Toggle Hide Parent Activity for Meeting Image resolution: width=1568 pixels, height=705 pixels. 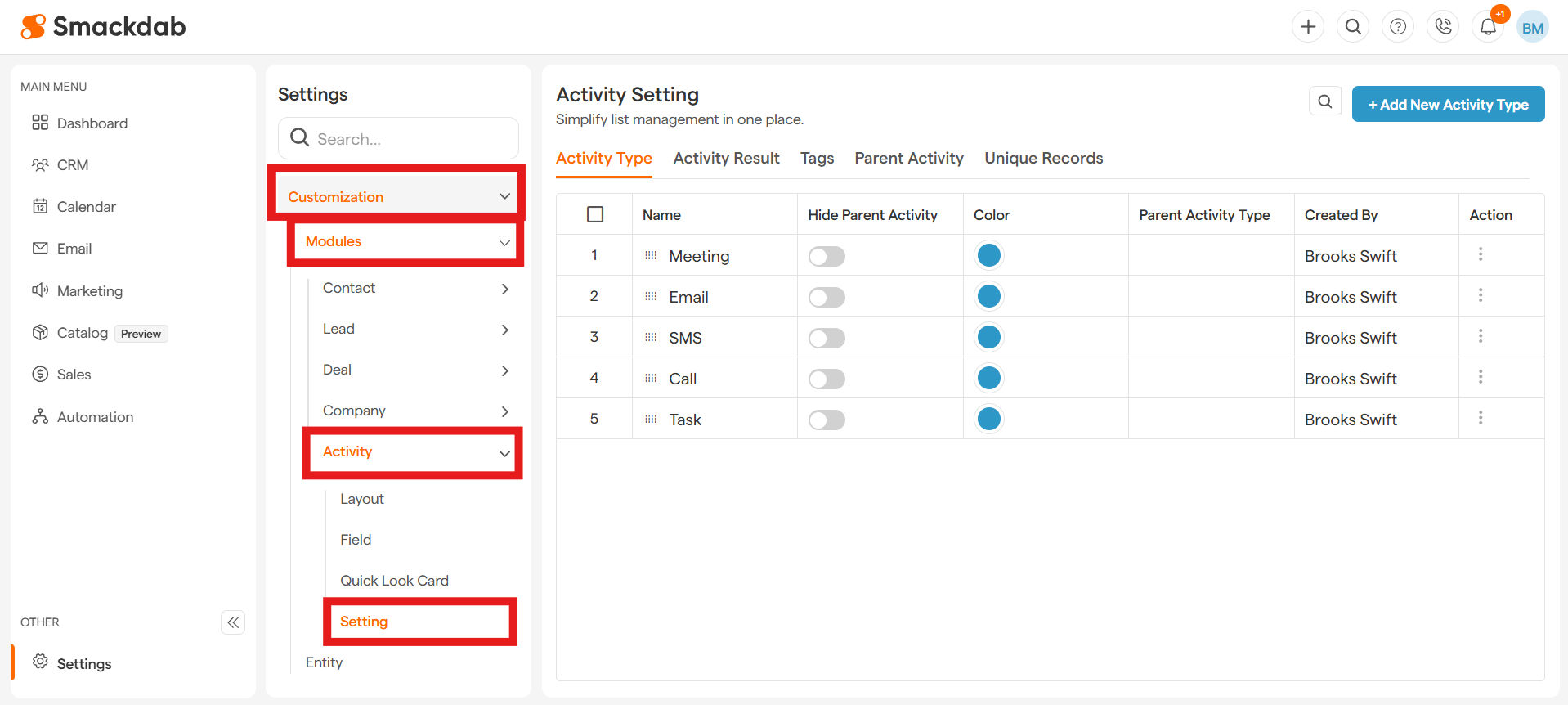pos(827,256)
